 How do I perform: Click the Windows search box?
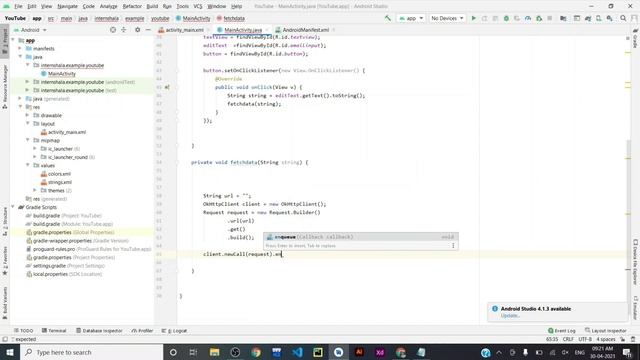click(91, 352)
